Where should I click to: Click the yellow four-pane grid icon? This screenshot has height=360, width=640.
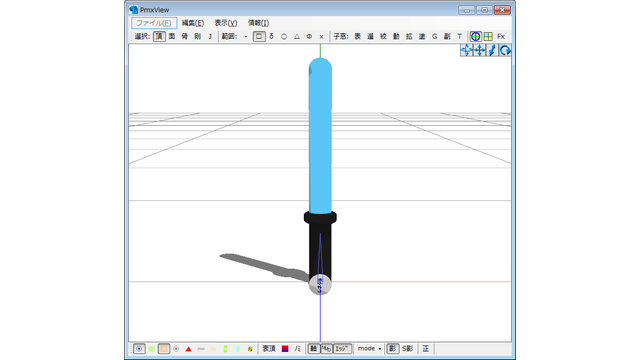coord(488,36)
